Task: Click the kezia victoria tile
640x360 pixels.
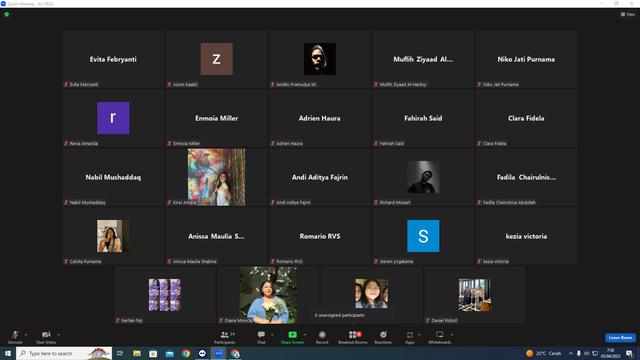Action: click(x=526, y=236)
